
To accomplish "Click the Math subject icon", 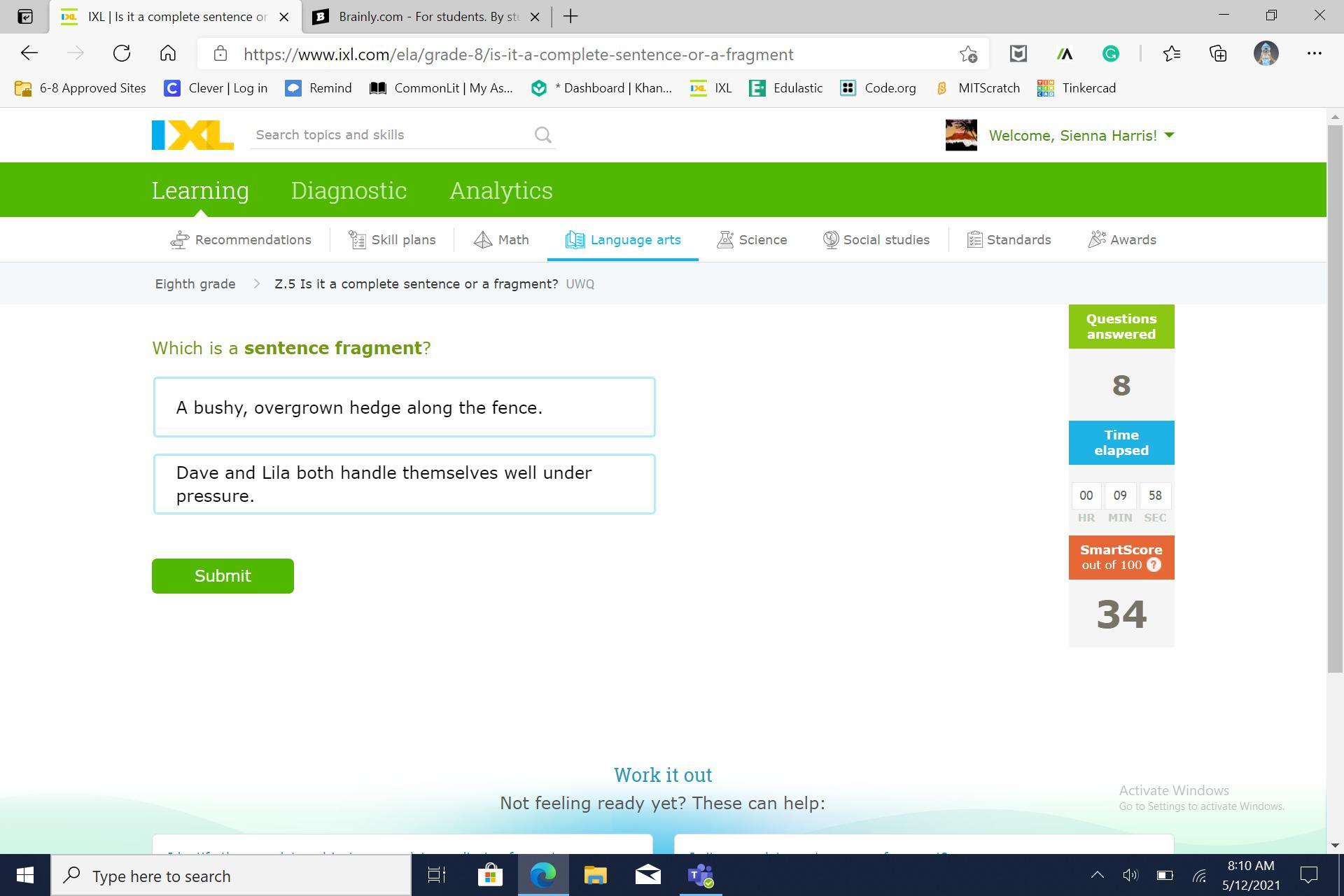I will point(481,239).
